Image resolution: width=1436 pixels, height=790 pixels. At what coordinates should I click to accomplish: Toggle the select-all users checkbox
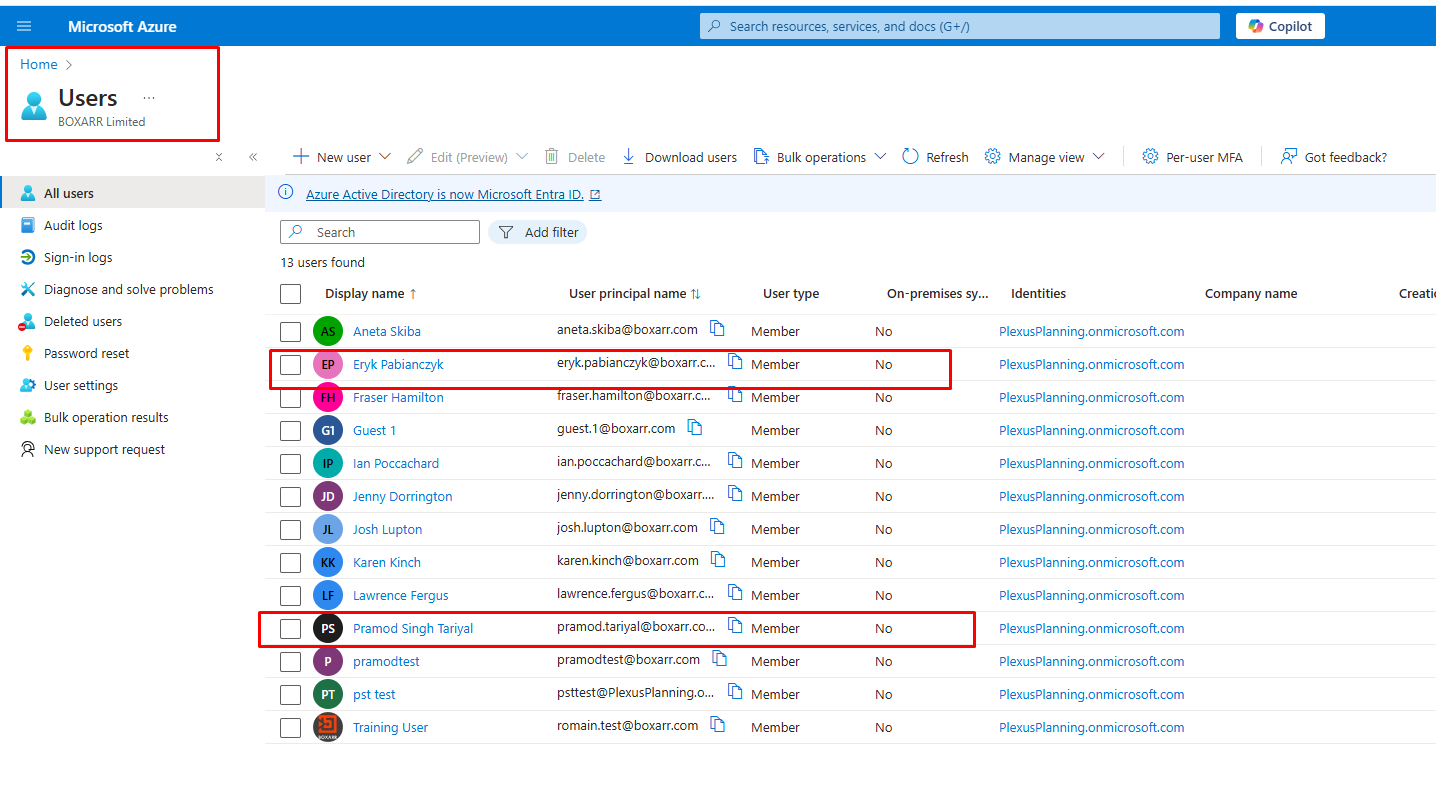pyautogui.click(x=290, y=293)
